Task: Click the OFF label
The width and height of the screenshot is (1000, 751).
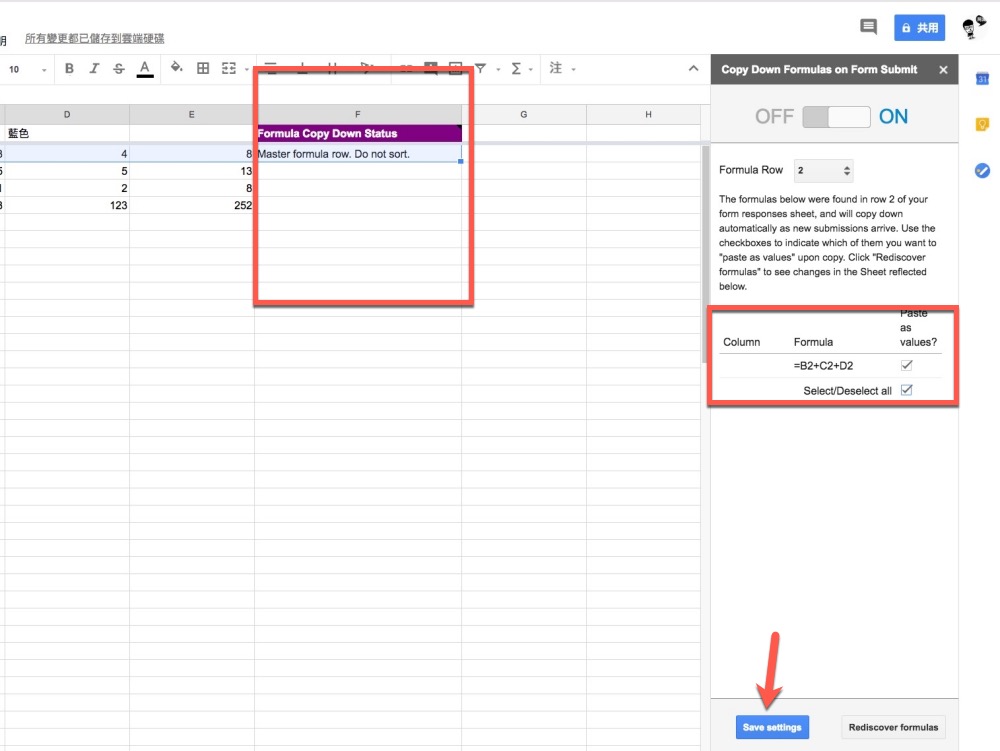Action: pyautogui.click(x=774, y=117)
